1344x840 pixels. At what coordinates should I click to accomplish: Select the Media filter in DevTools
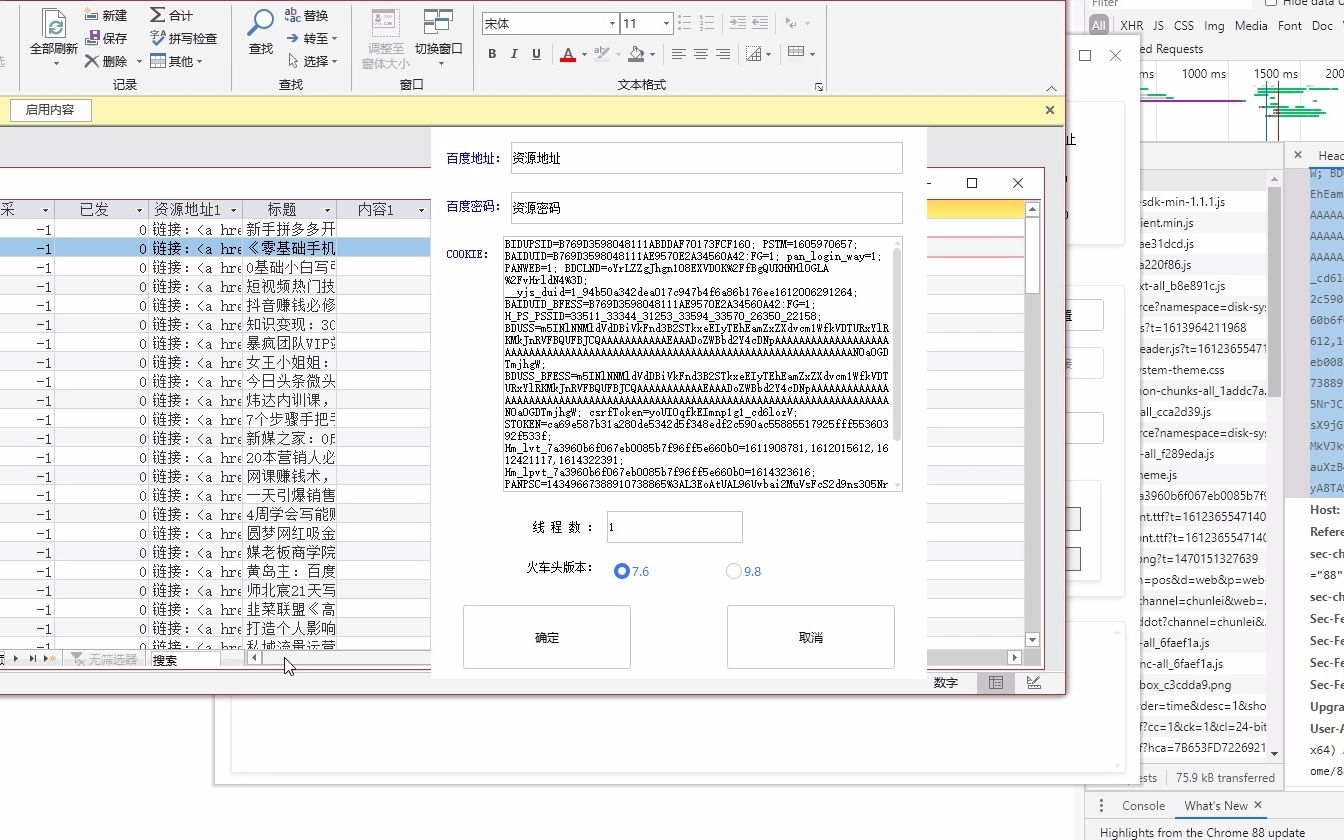1251,26
